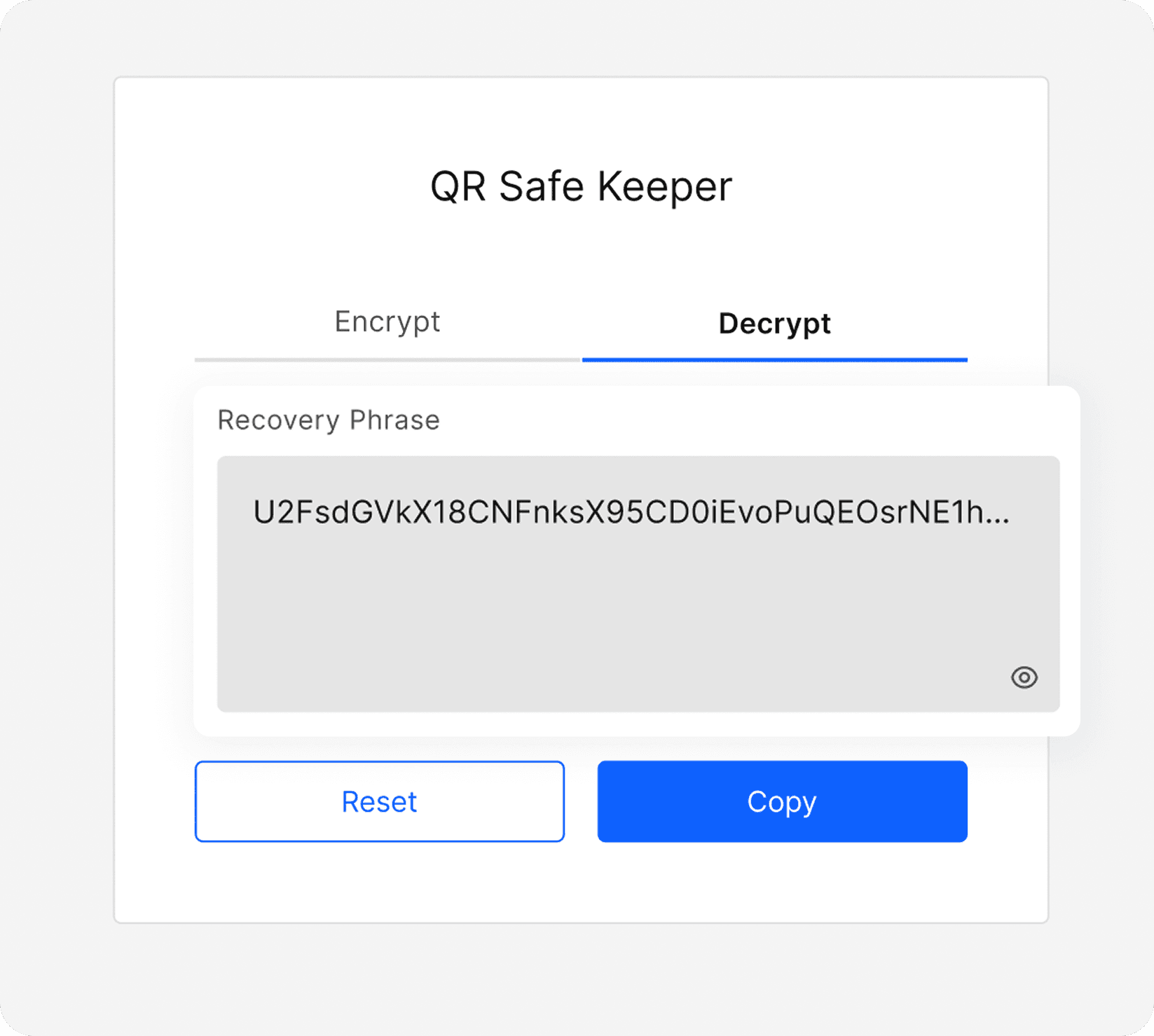Screen dimensions: 1154x1036
Task: Hit the blue Copy button
Action: pos(782,801)
